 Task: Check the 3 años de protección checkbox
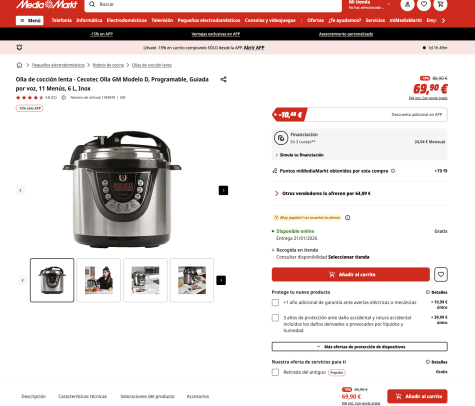pyautogui.click(x=275, y=318)
